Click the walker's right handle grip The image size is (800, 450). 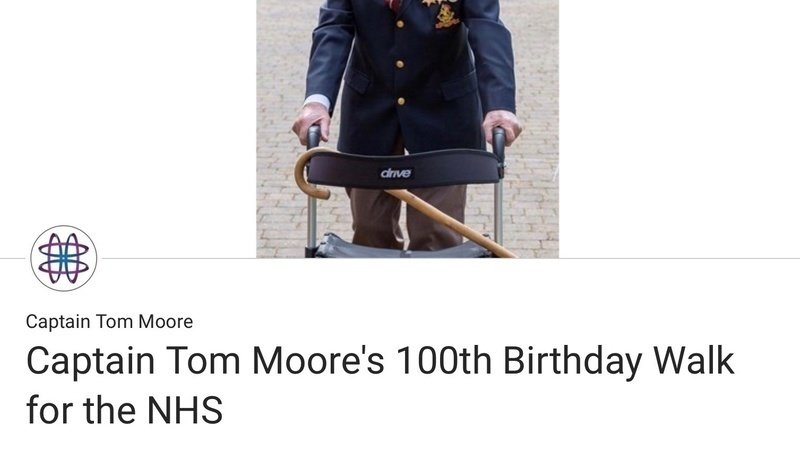[x=499, y=139]
